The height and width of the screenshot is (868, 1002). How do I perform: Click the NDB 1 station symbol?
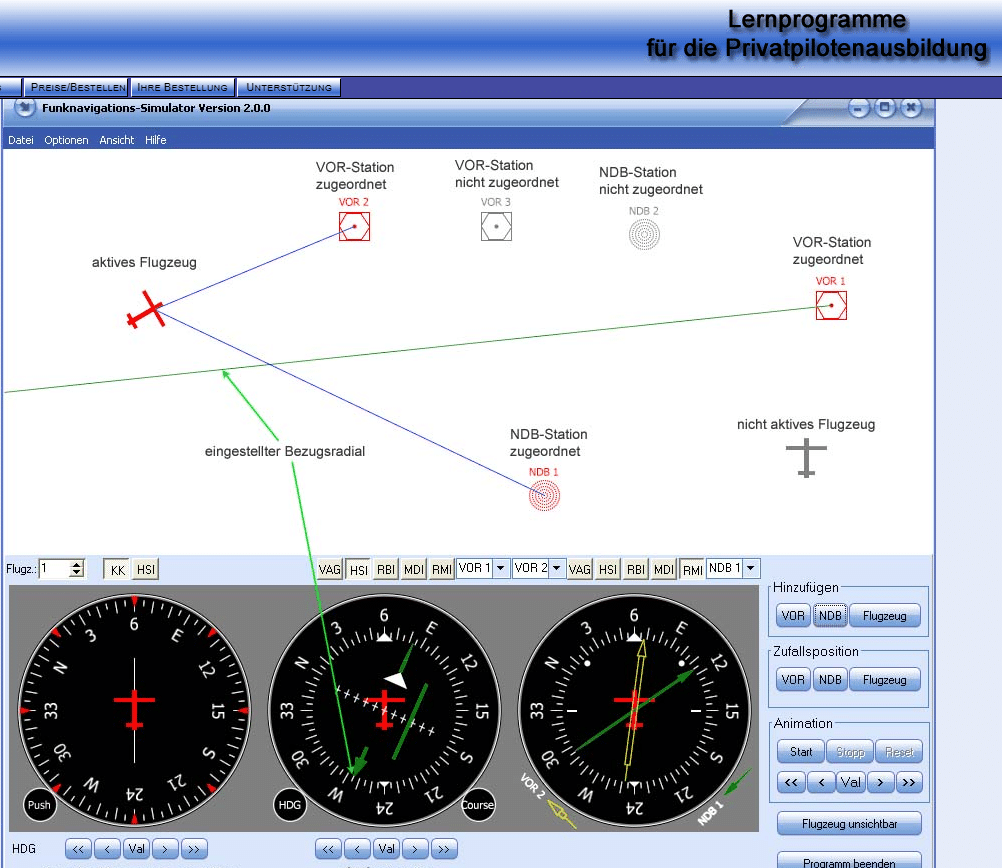pos(544,494)
